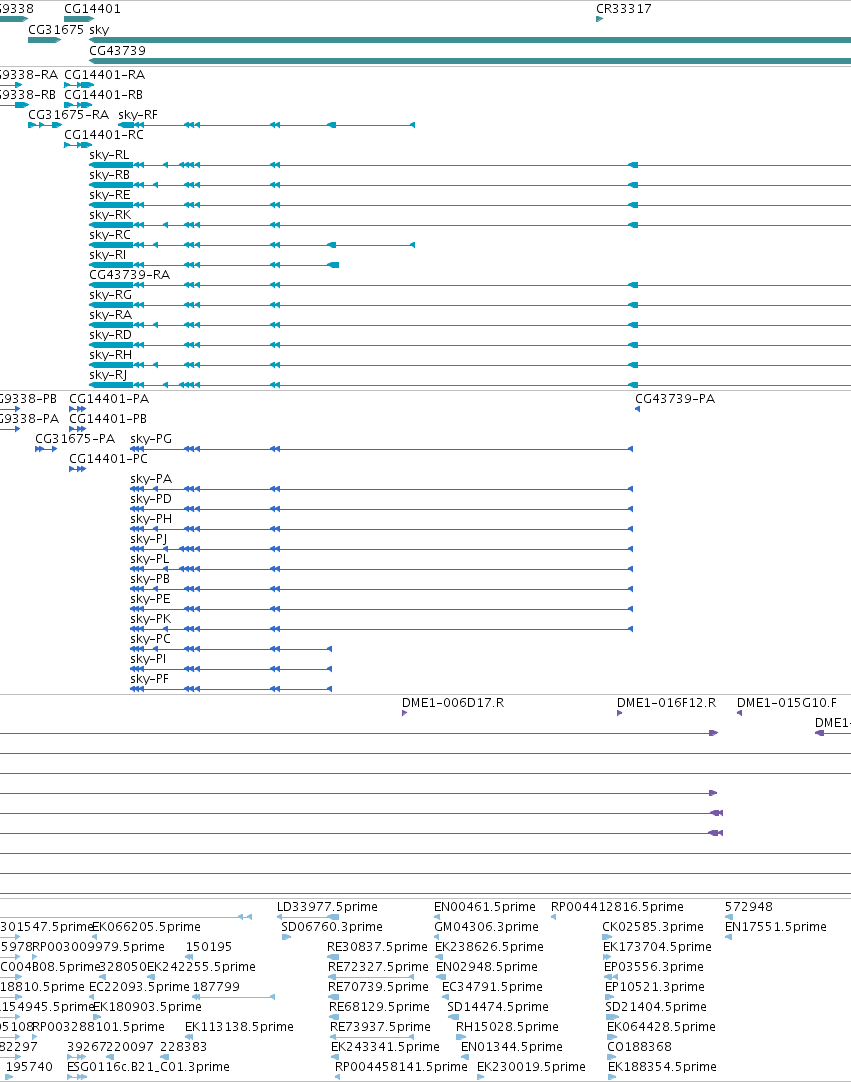Image resolution: width=851 pixels, height=1082 pixels.
Task: Select protein sky-PD
Action: (x=382, y=509)
